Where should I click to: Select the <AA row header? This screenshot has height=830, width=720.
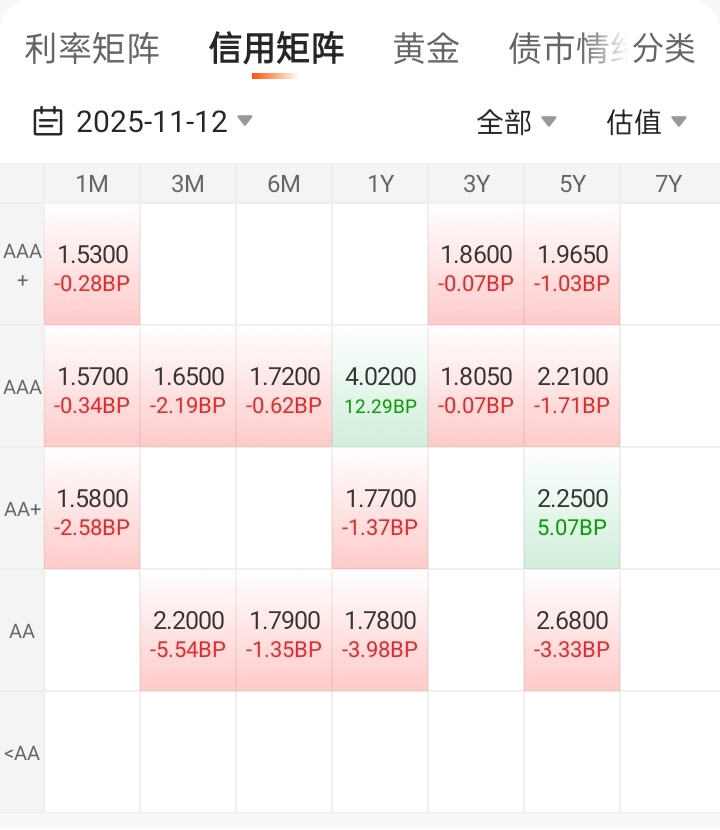(22, 753)
